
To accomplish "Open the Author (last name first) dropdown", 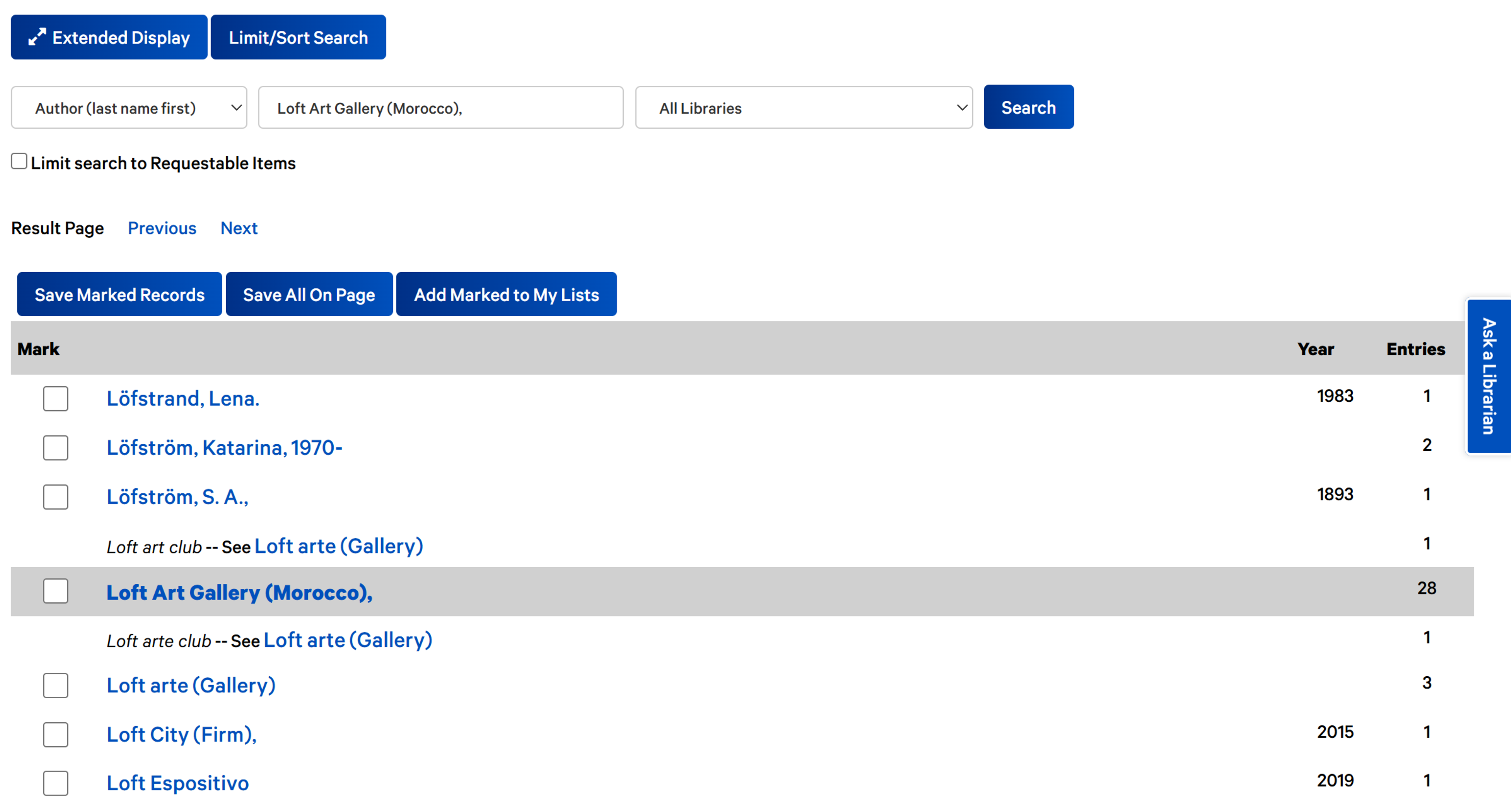I will click(129, 107).
